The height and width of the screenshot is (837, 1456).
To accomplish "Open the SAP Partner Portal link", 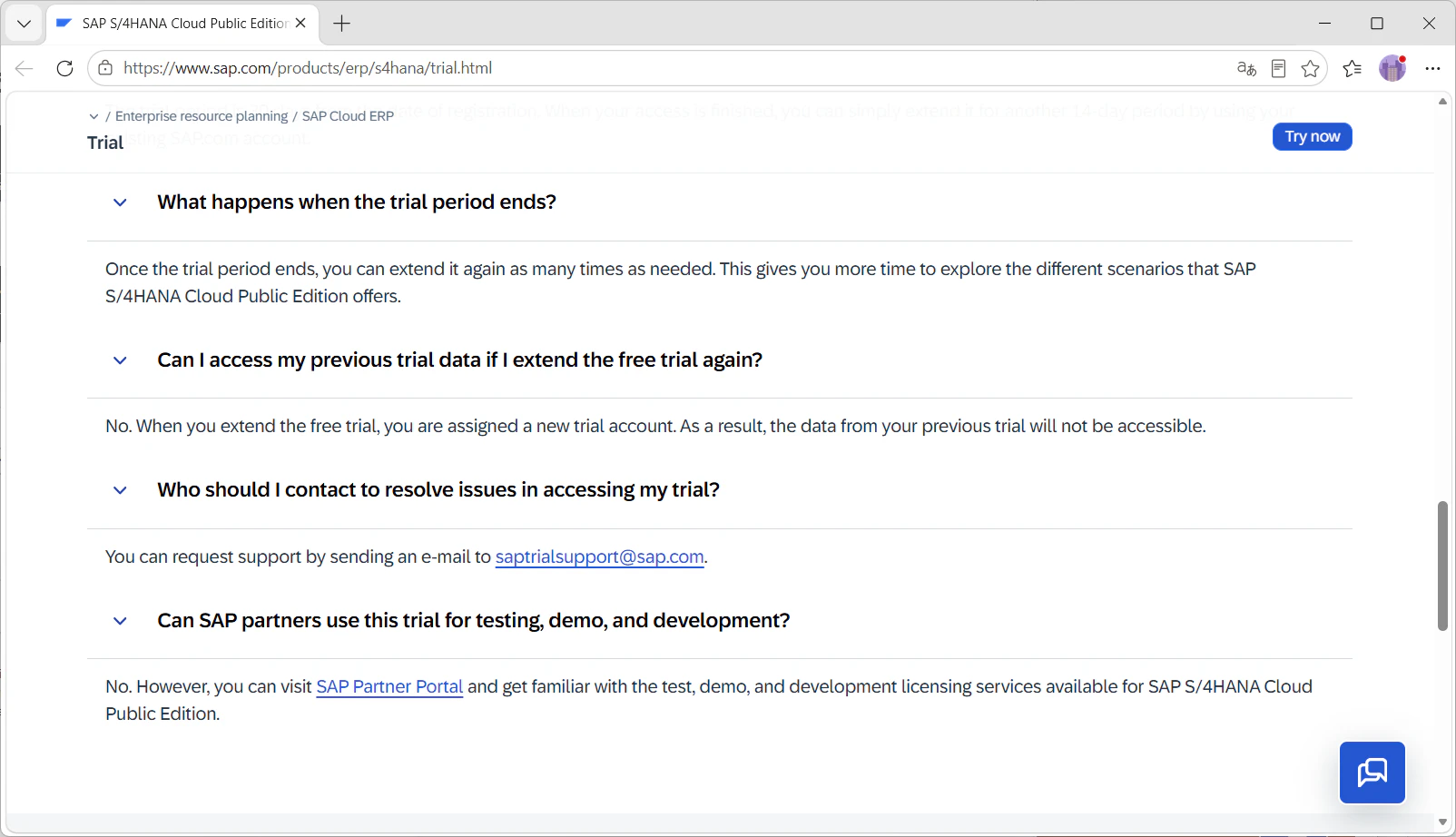I will tap(389, 686).
